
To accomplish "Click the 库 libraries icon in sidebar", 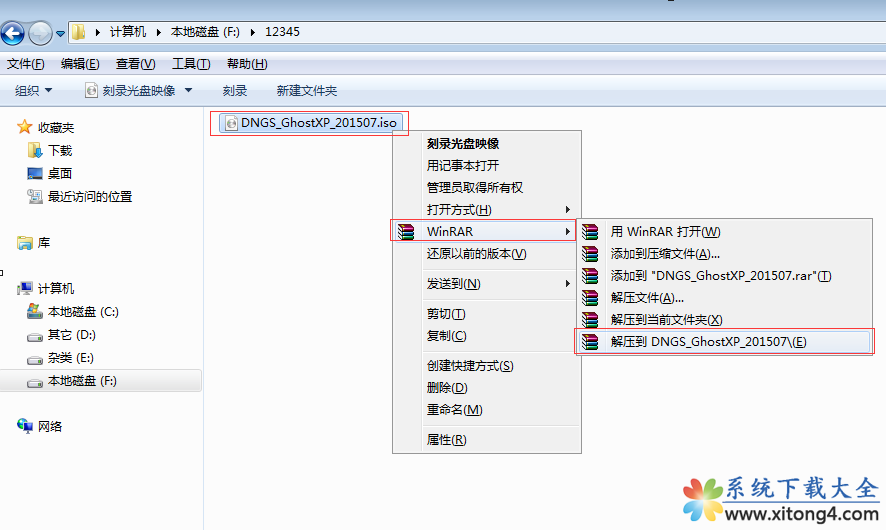I will pos(25,243).
